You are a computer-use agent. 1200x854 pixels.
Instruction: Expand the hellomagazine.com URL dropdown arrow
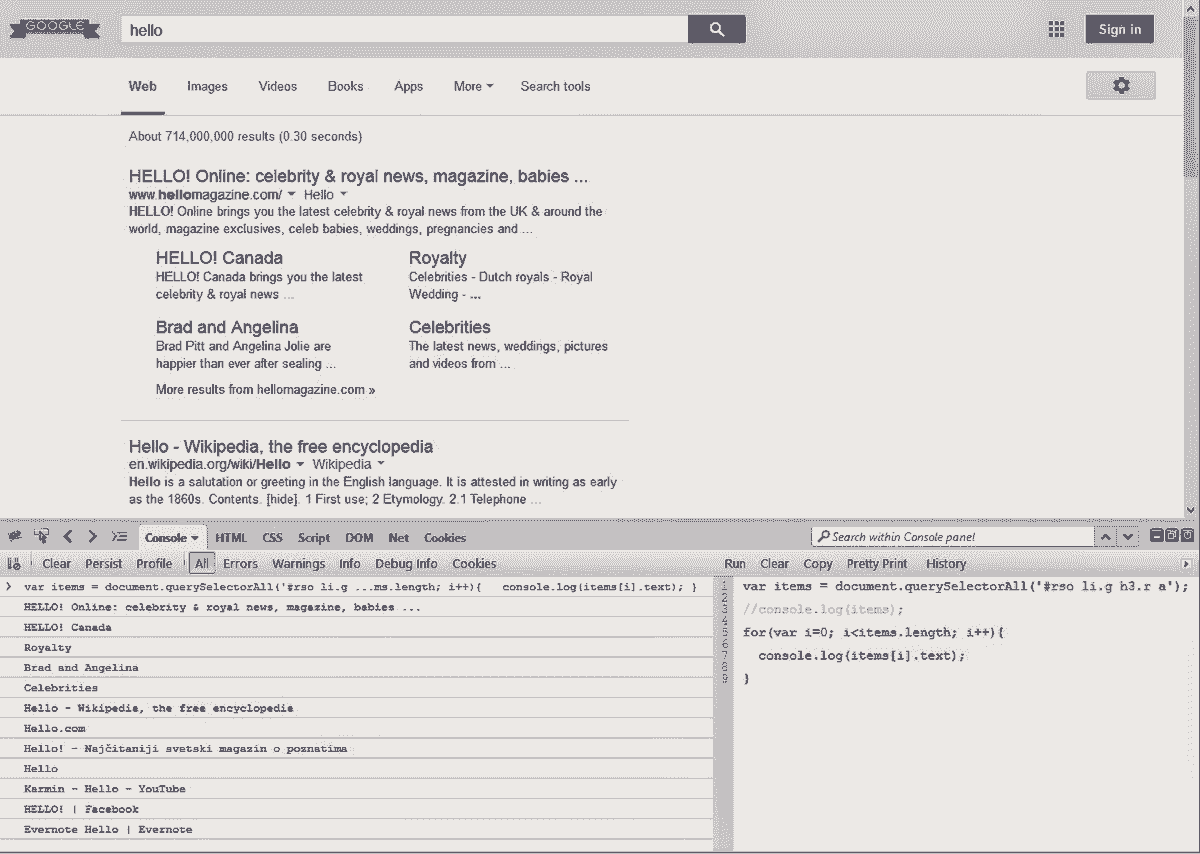pos(291,194)
